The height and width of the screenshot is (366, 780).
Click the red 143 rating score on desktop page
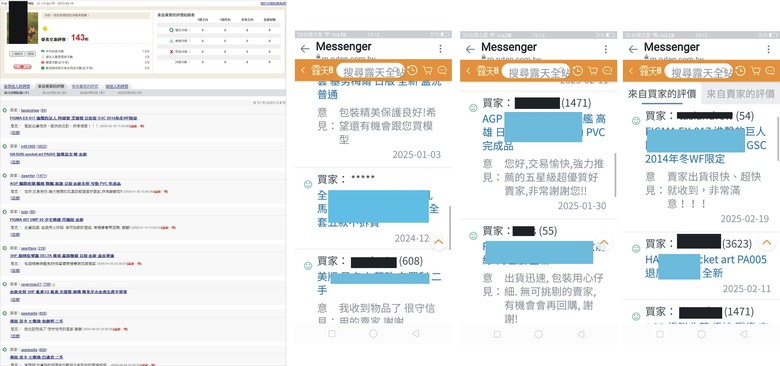pos(77,38)
